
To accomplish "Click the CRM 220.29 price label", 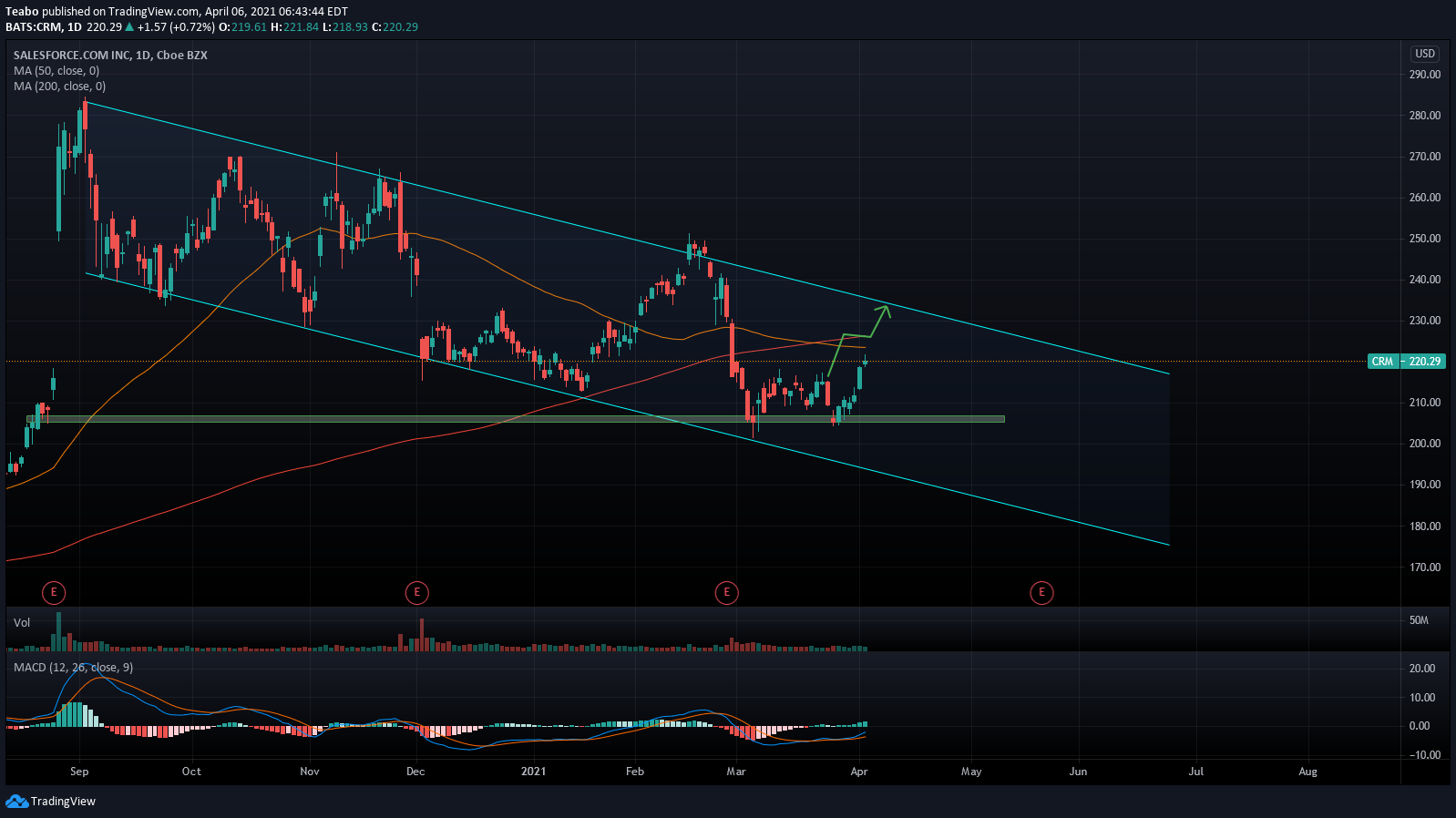I will pos(1407,362).
